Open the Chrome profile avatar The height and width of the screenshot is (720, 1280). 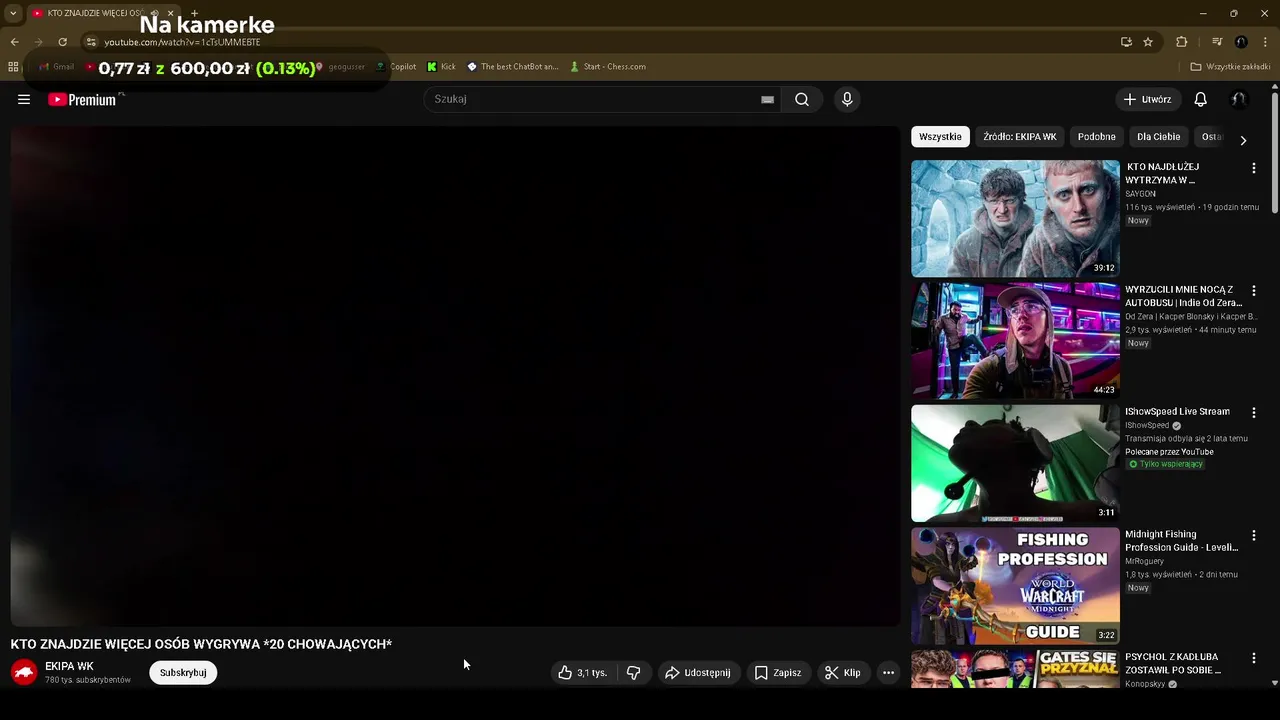[x=1241, y=42]
